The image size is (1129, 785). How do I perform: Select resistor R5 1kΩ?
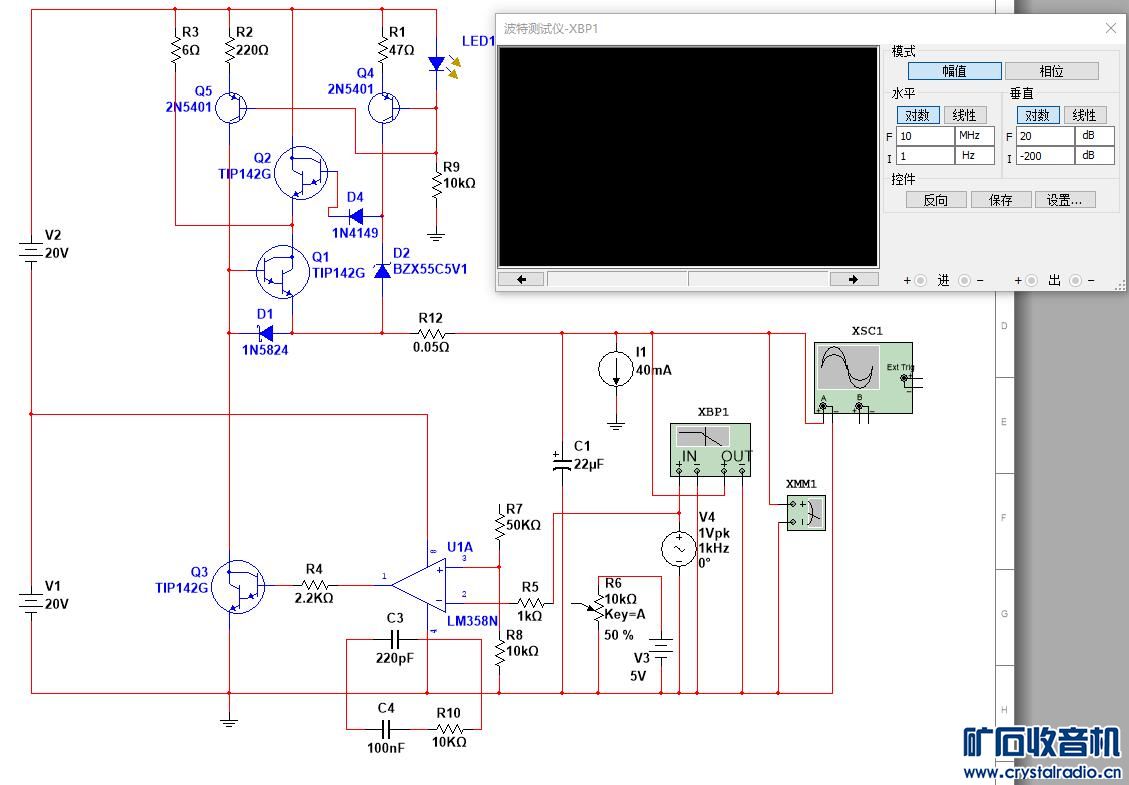531,603
